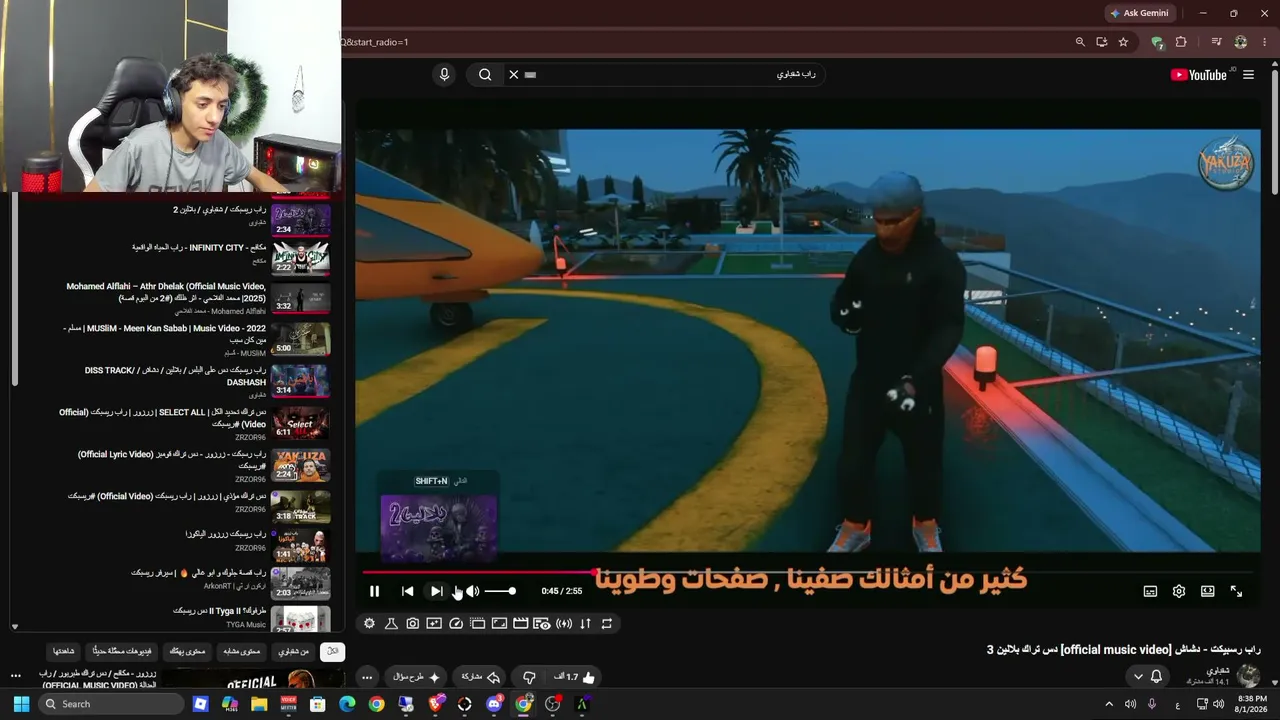
Task: Open the Chrome profile avatar
Action: (1241, 42)
